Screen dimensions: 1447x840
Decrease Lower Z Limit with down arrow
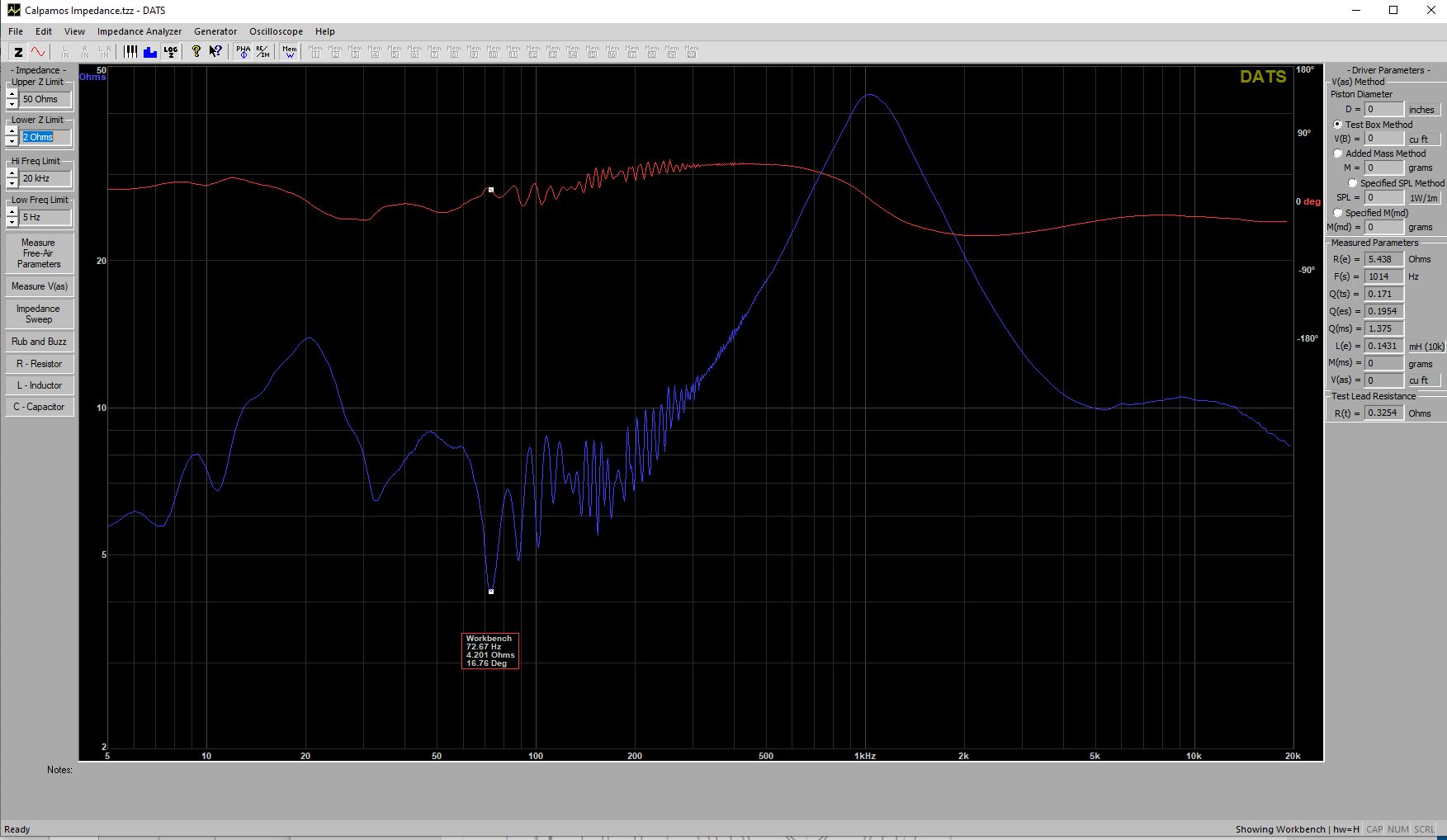point(12,142)
